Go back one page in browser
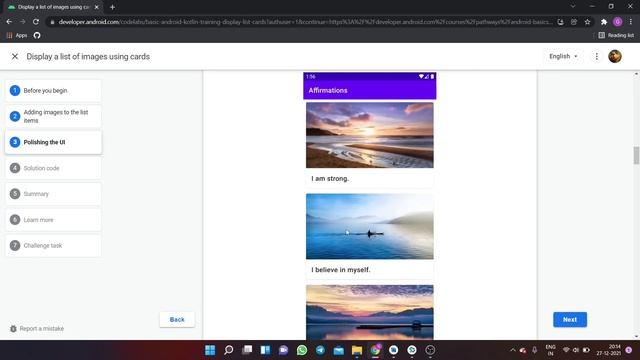The width and height of the screenshot is (640, 360). tap(9, 22)
